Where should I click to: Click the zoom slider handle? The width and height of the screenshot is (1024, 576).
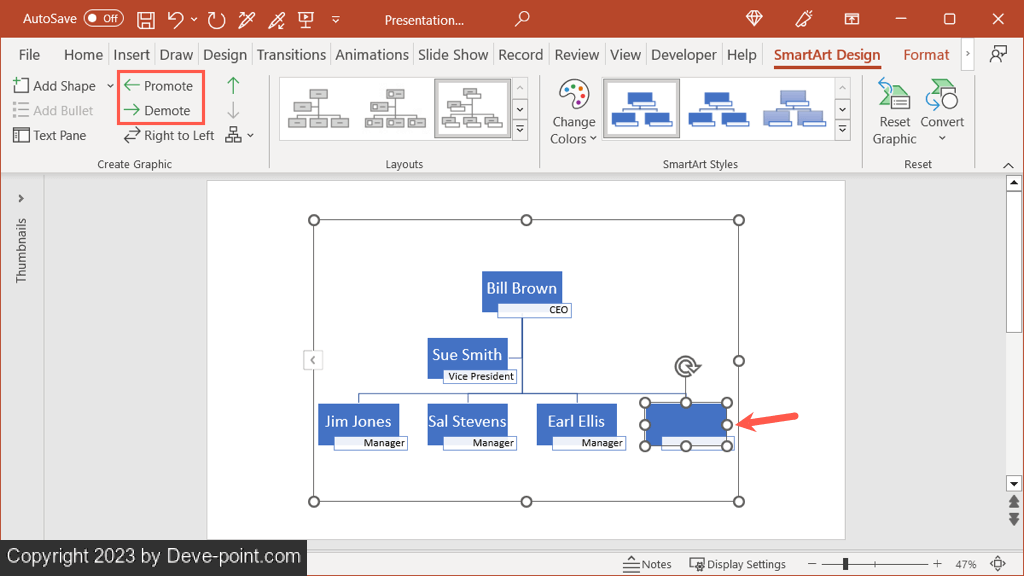(x=846, y=564)
